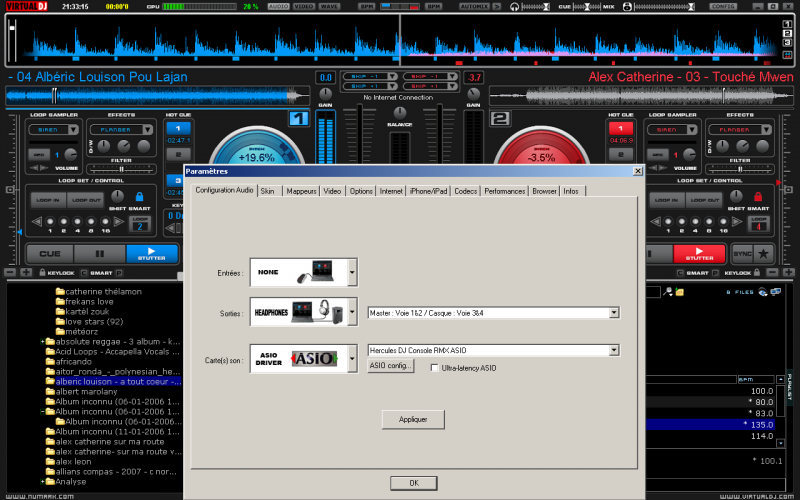
Task: Adjust the left deck filter slider
Action: [122, 169]
